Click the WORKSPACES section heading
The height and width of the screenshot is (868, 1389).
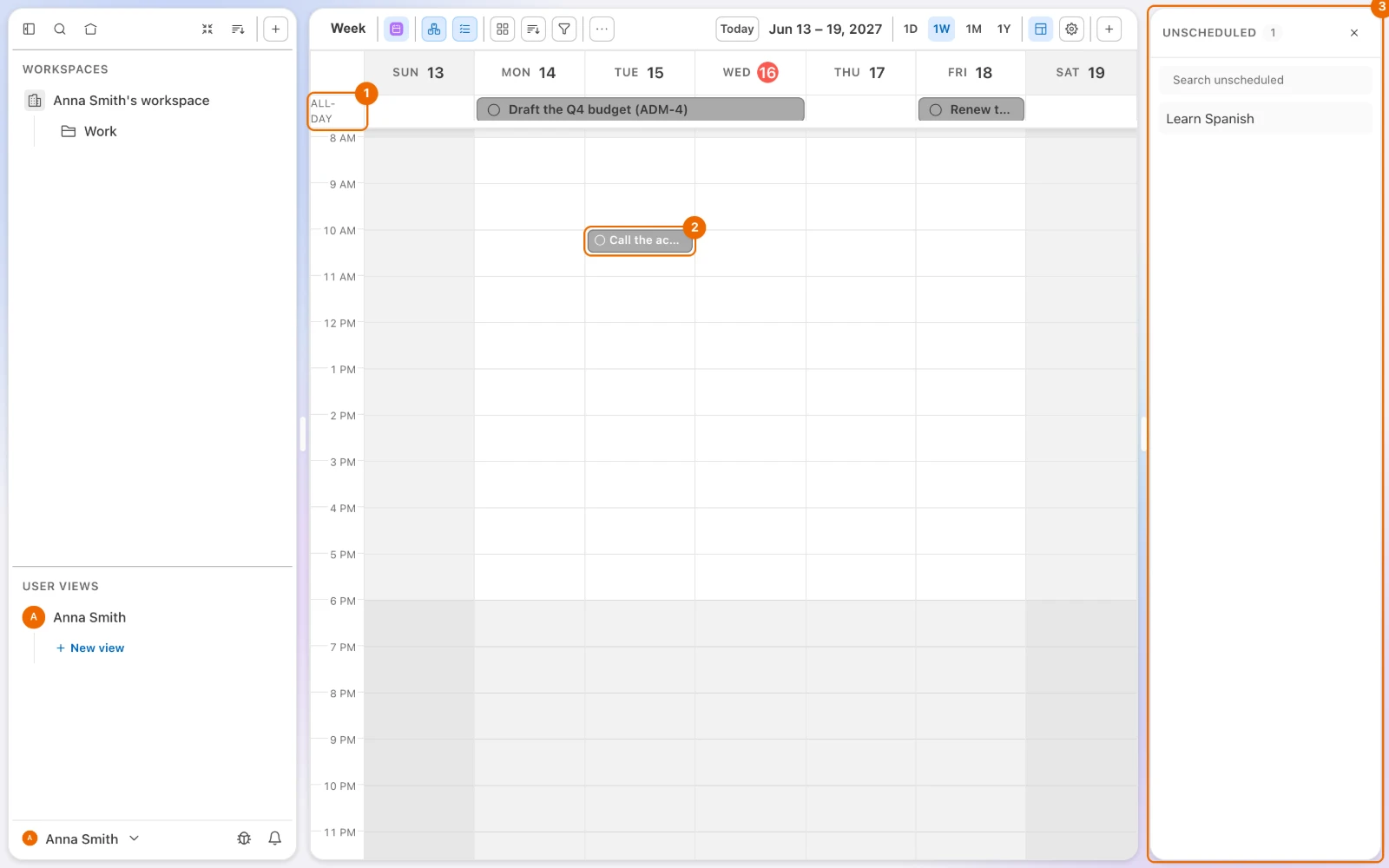tap(65, 69)
